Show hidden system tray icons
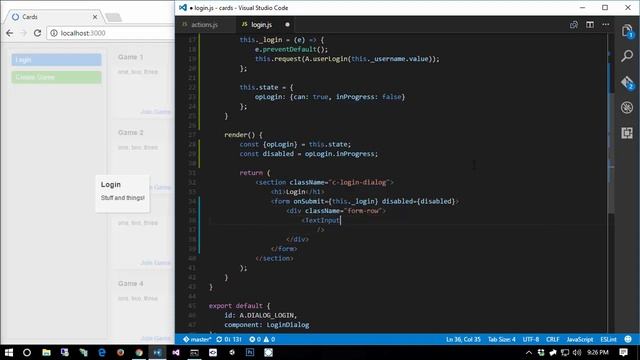This screenshot has height=360, width=640. (x=529, y=352)
